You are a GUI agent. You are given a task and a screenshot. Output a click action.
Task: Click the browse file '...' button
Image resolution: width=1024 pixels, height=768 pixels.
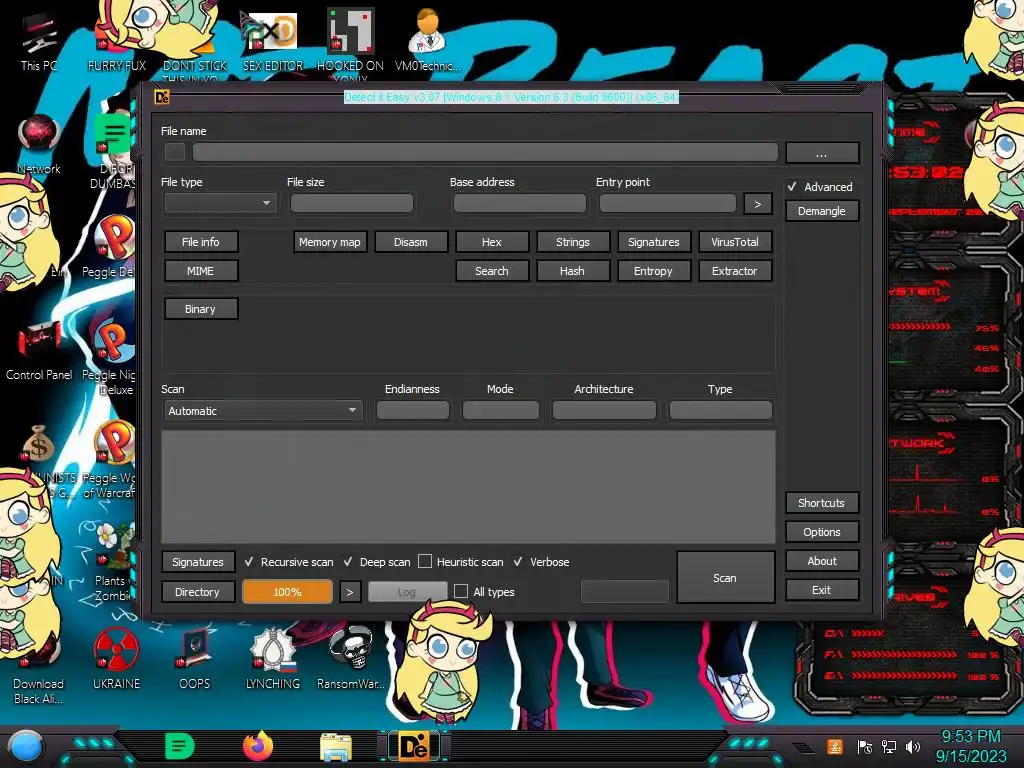point(822,153)
